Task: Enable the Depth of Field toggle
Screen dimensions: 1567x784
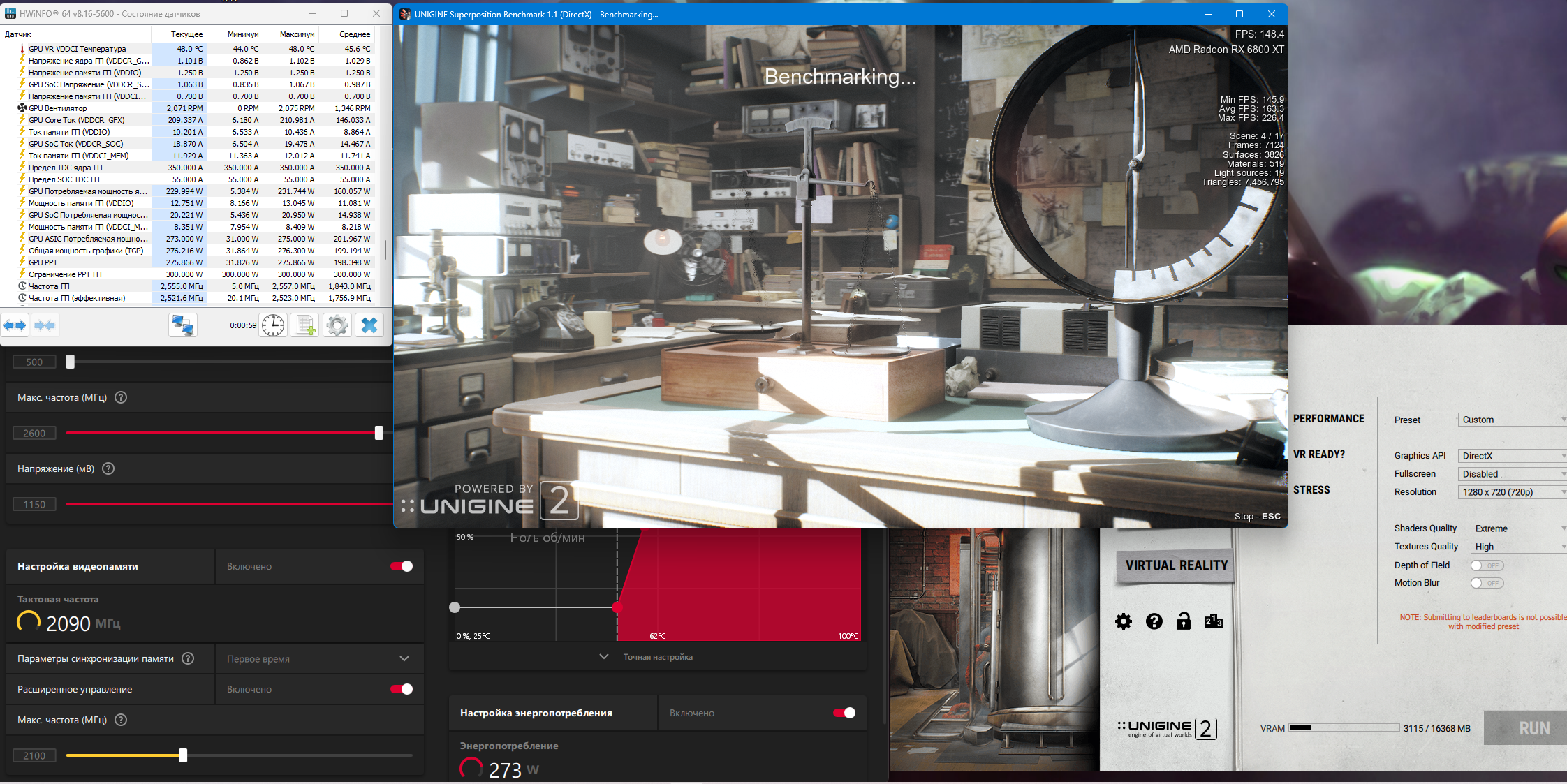Action: coord(1486,565)
